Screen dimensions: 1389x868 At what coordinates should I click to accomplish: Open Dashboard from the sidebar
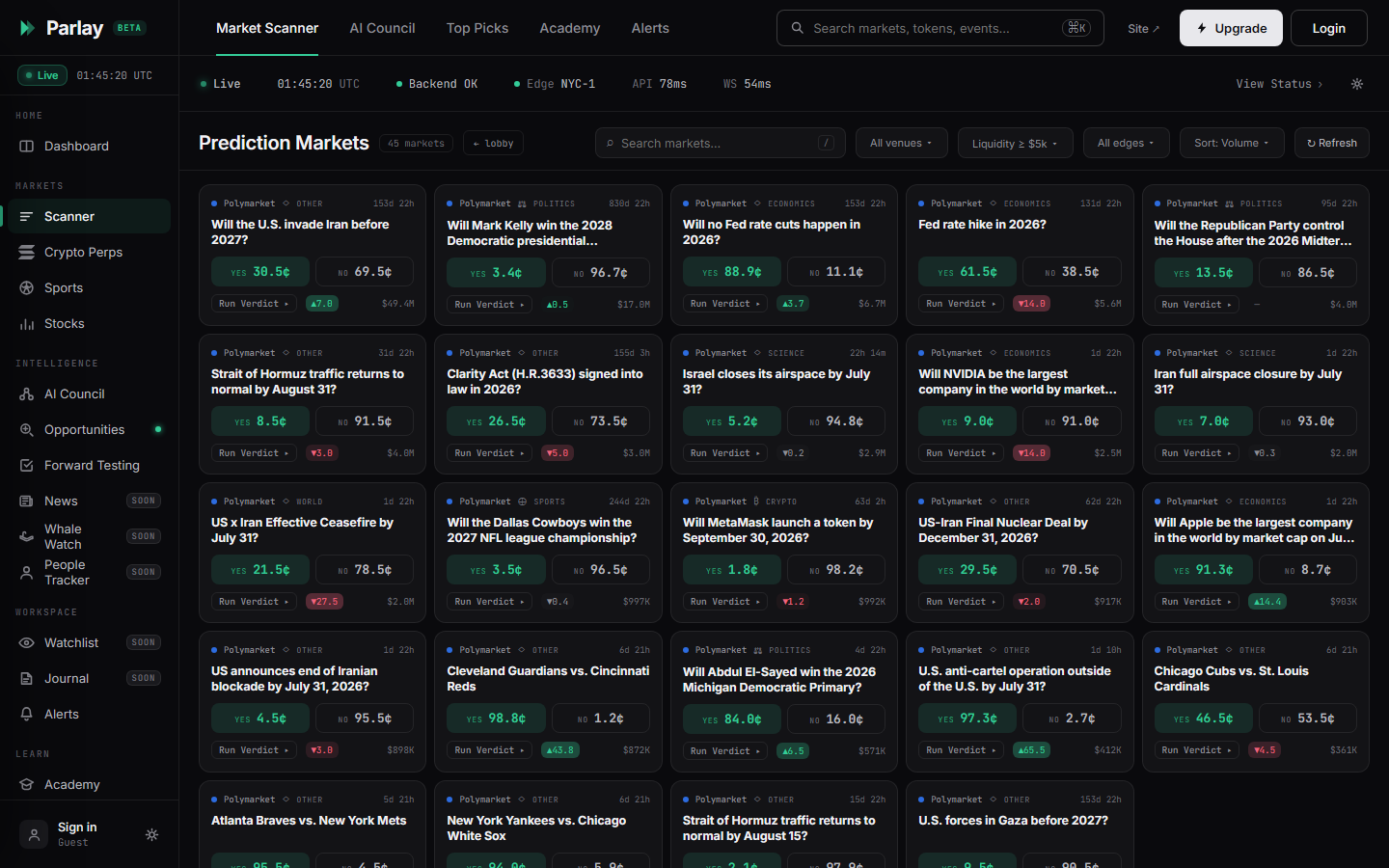click(89, 146)
